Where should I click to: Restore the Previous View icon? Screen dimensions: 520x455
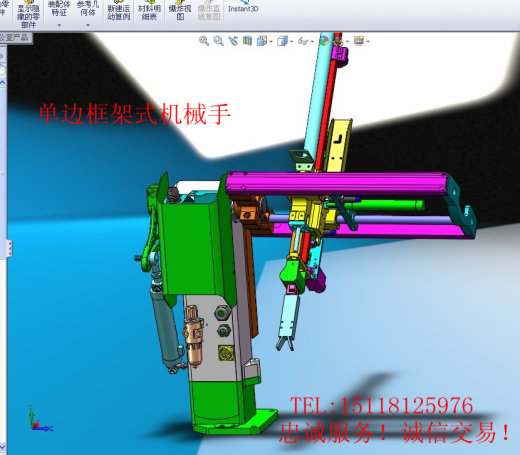233,41
